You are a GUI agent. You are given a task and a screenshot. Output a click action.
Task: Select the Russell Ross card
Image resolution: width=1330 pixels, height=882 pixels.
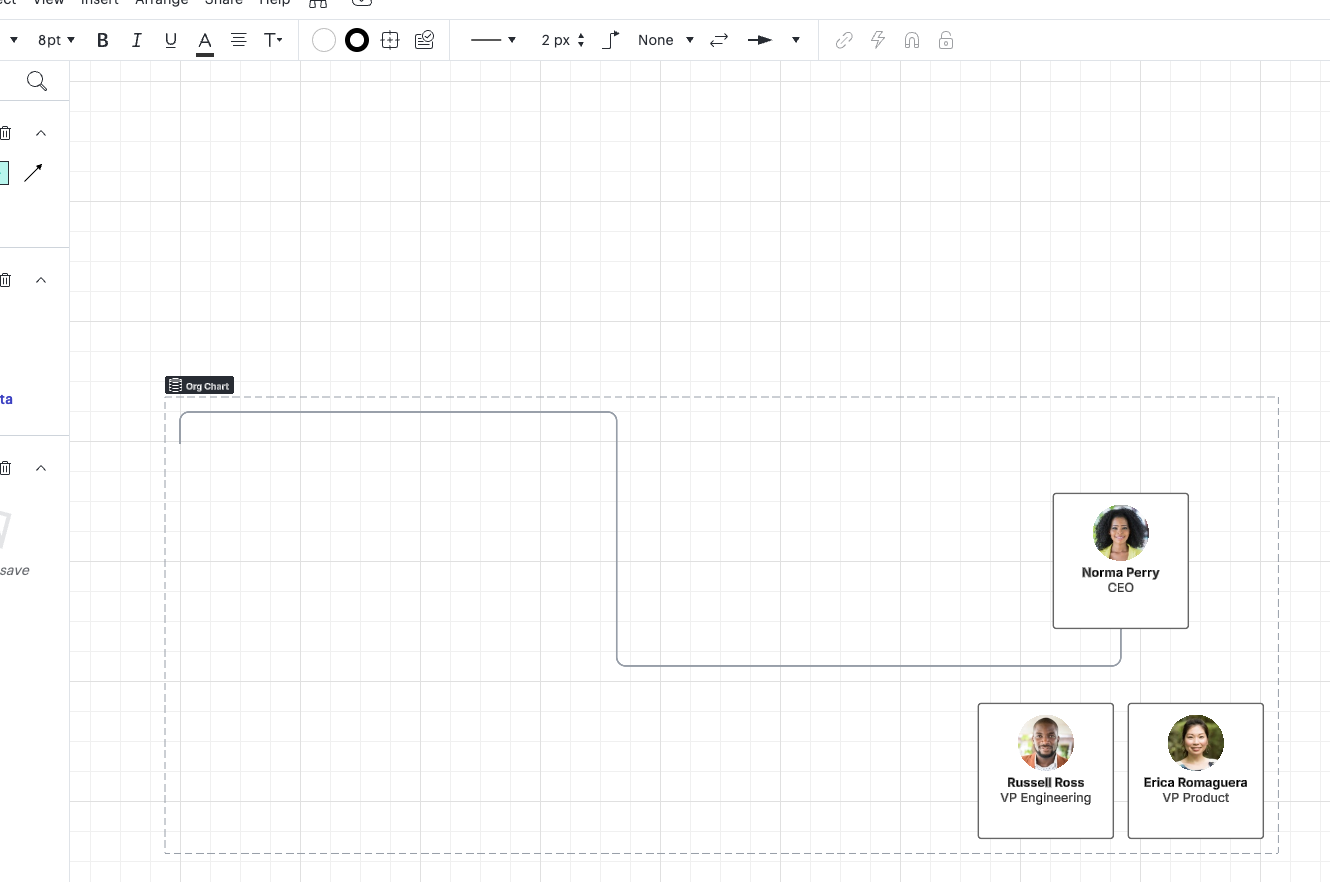(x=1045, y=770)
